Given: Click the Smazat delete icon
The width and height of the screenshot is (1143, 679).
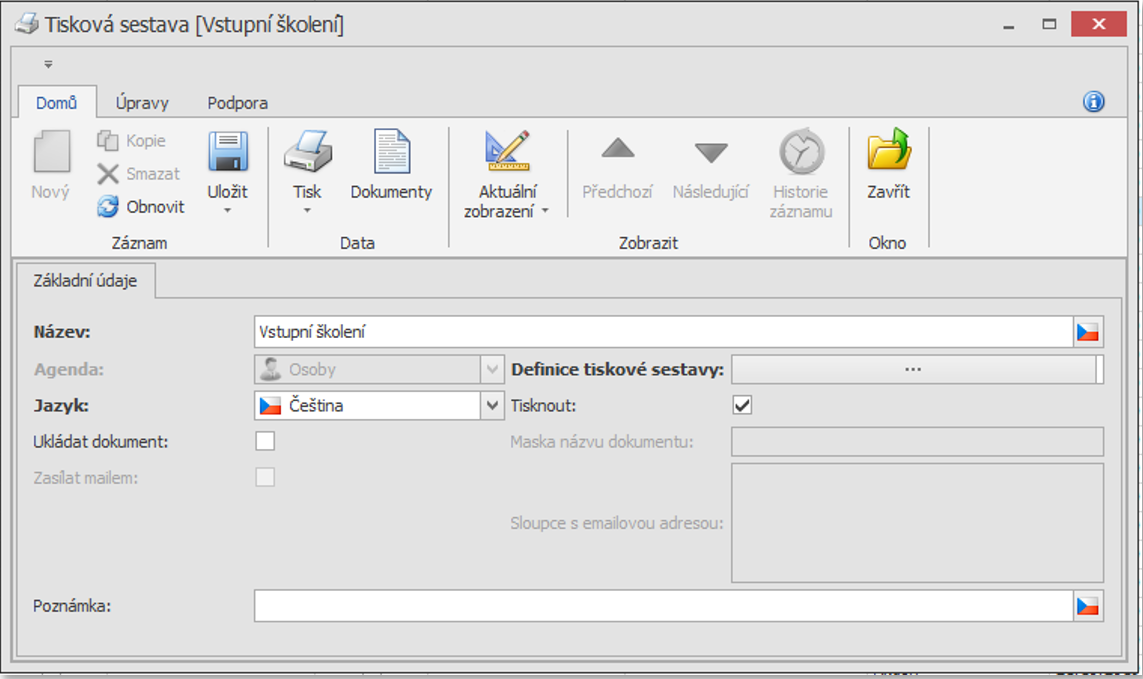Looking at the screenshot, I should [107, 174].
